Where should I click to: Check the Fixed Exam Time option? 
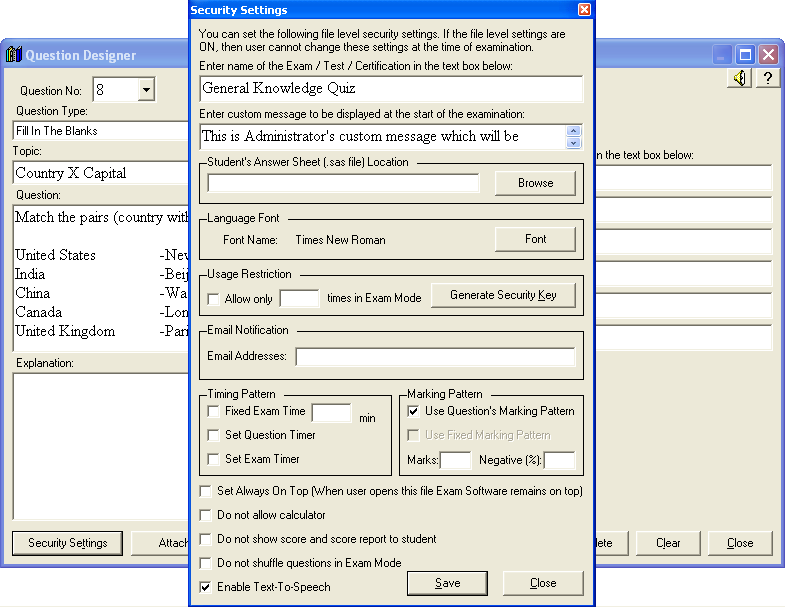[213, 412]
